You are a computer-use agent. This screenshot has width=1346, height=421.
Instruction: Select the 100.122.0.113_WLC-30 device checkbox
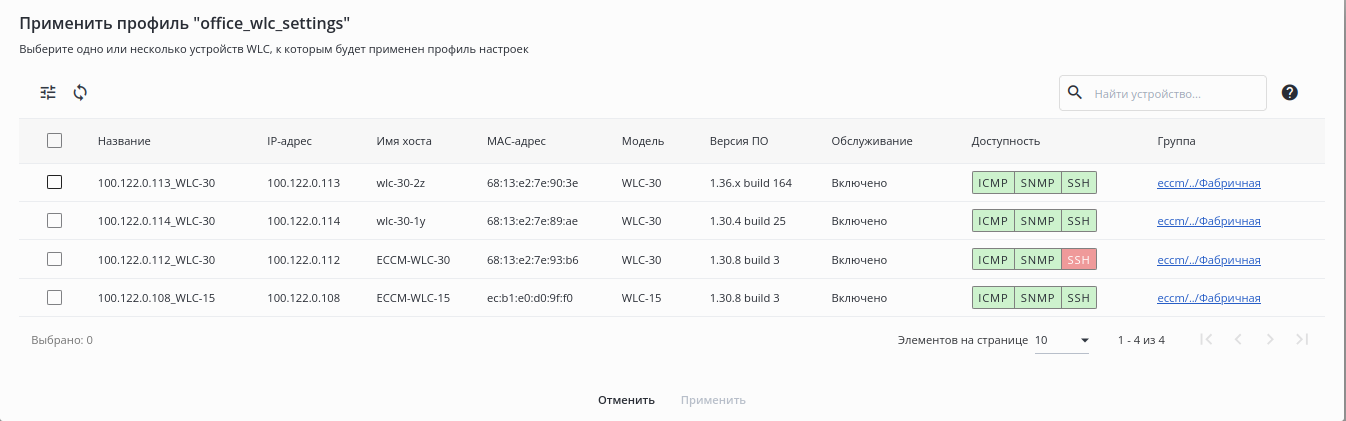point(55,183)
